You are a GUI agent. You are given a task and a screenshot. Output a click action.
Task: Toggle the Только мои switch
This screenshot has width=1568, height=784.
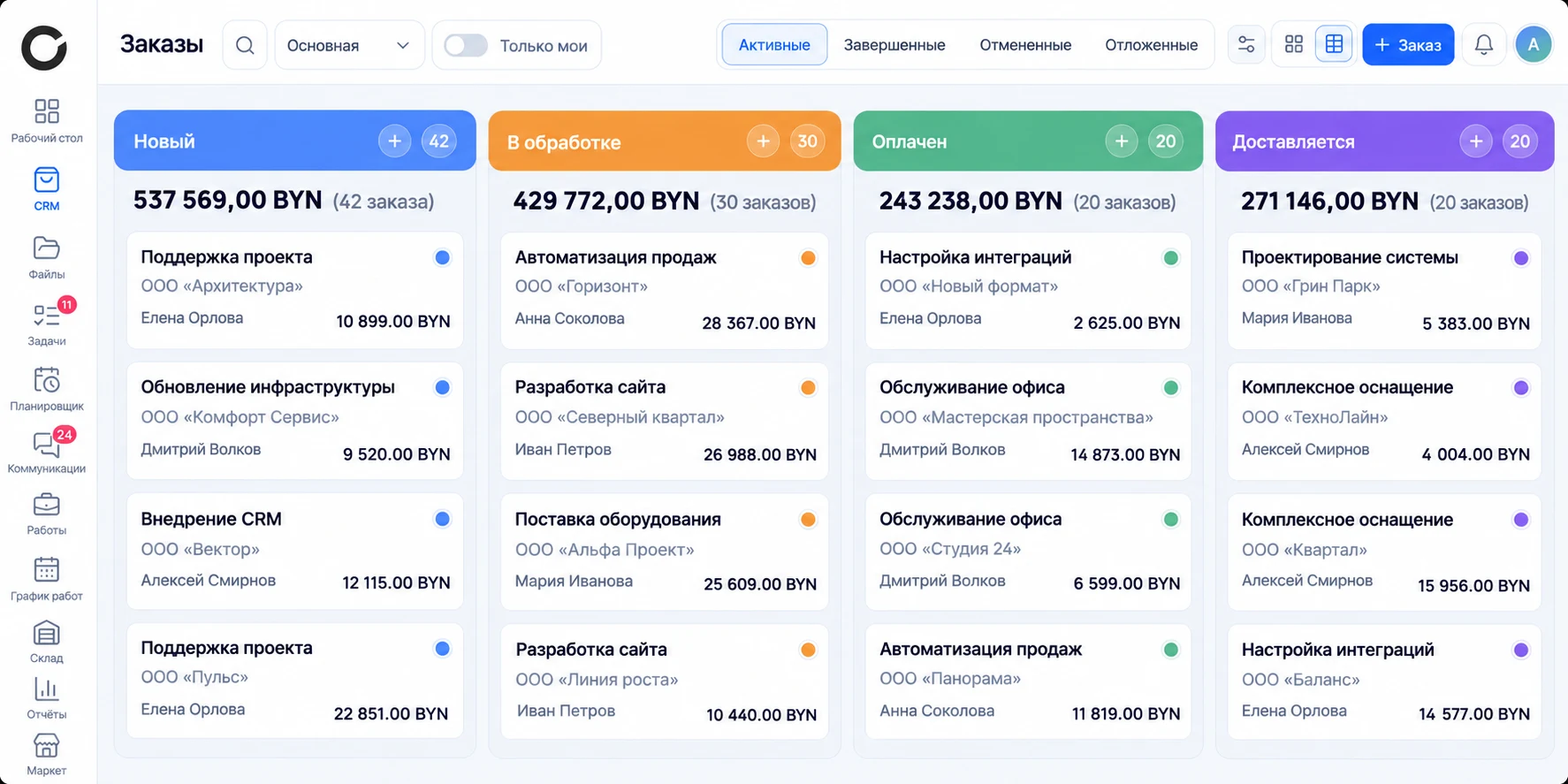466,45
